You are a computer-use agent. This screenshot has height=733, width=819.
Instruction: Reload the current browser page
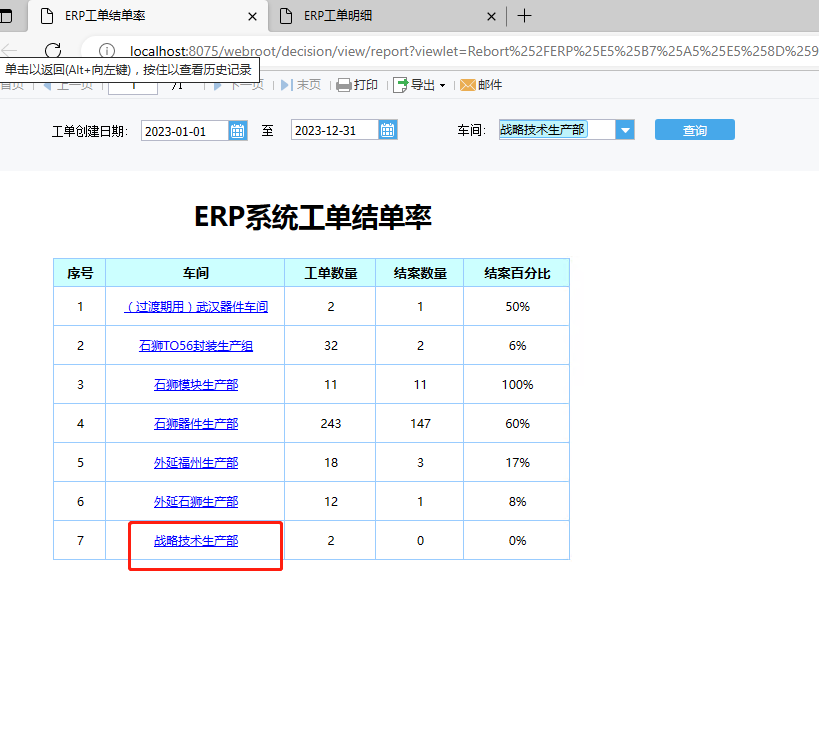(x=53, y=51)
